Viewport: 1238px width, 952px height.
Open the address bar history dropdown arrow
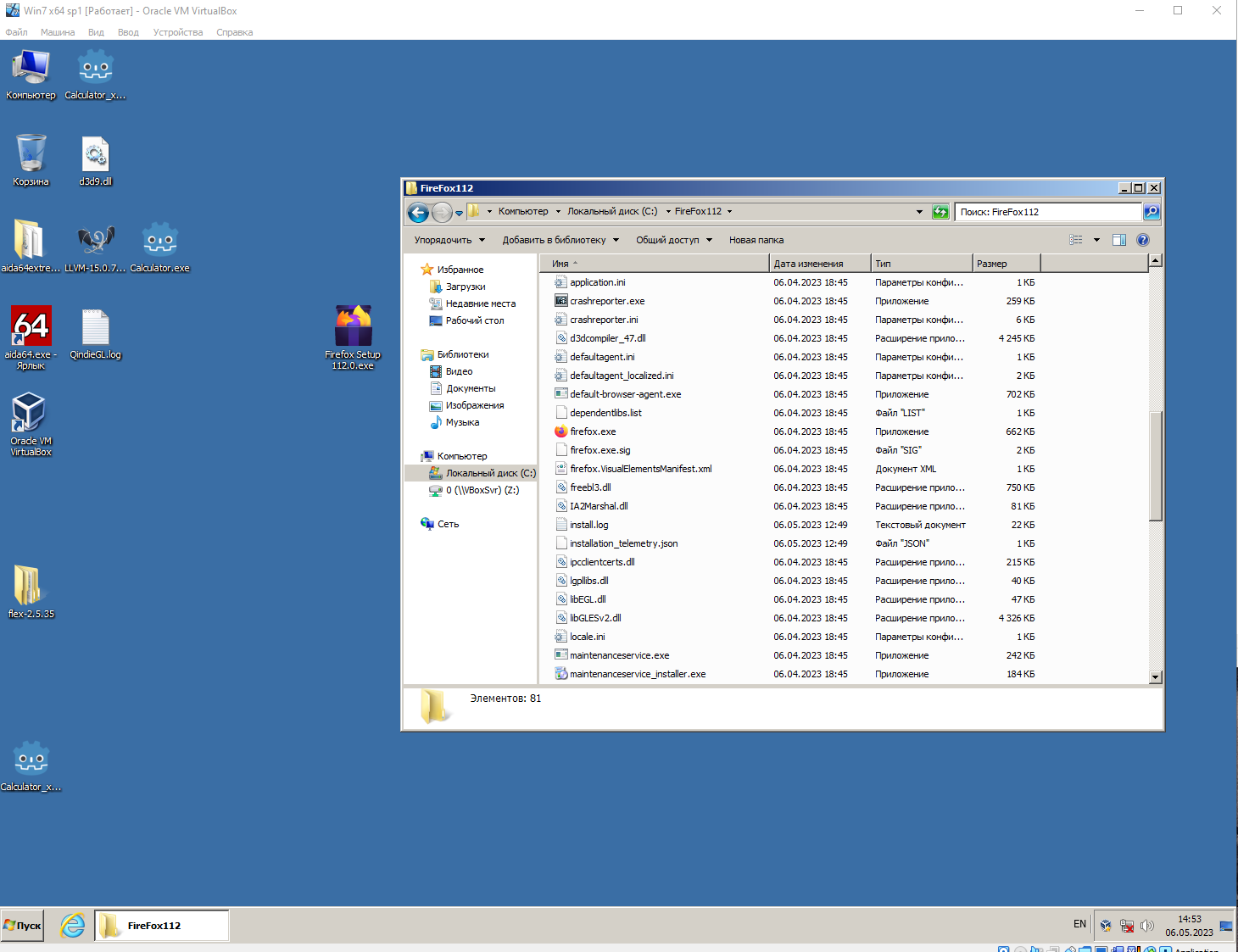pyautogui.click(x=919, y=212)
